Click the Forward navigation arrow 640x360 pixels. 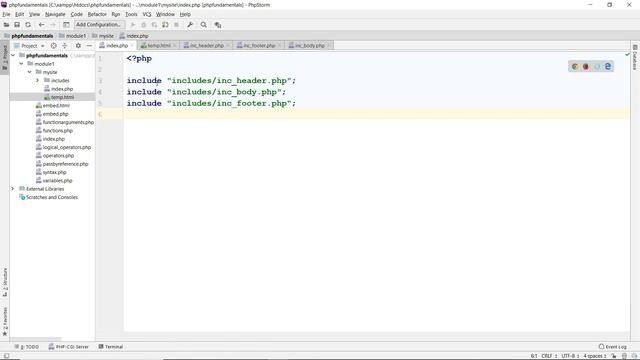click(x=53, y=25)
